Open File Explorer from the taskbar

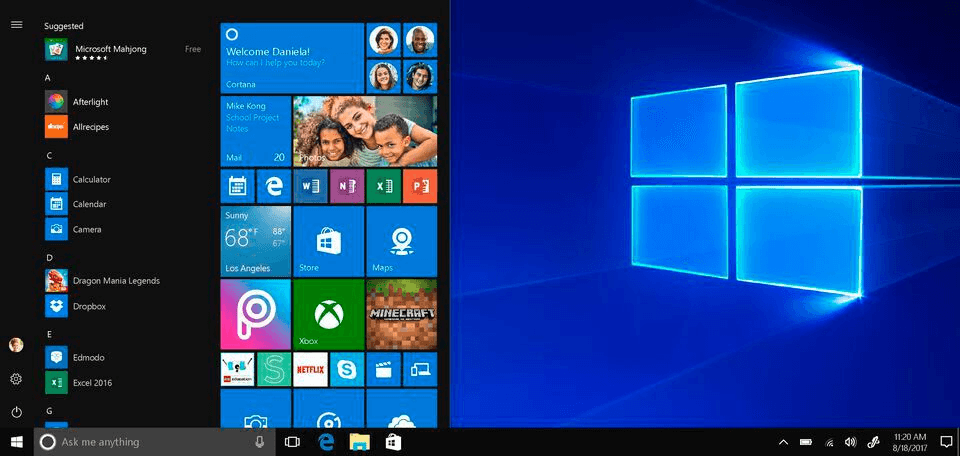[x=359, y=442]
